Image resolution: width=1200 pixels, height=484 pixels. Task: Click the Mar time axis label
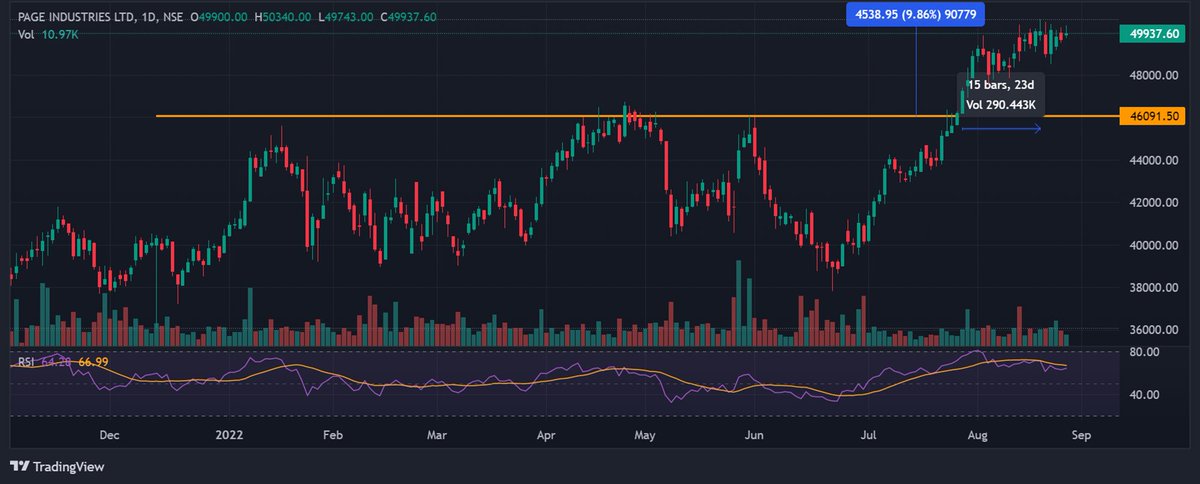click(x=436, y=436)
